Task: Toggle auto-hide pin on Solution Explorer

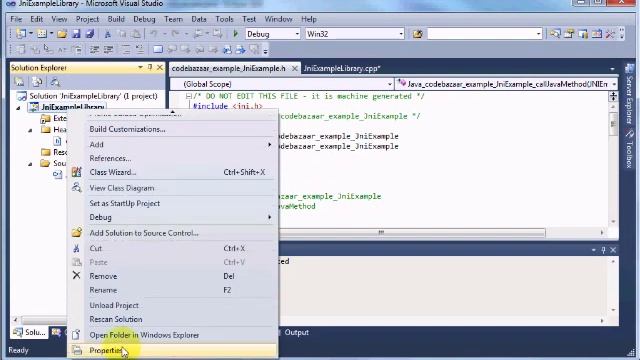Action: point(150,67)
